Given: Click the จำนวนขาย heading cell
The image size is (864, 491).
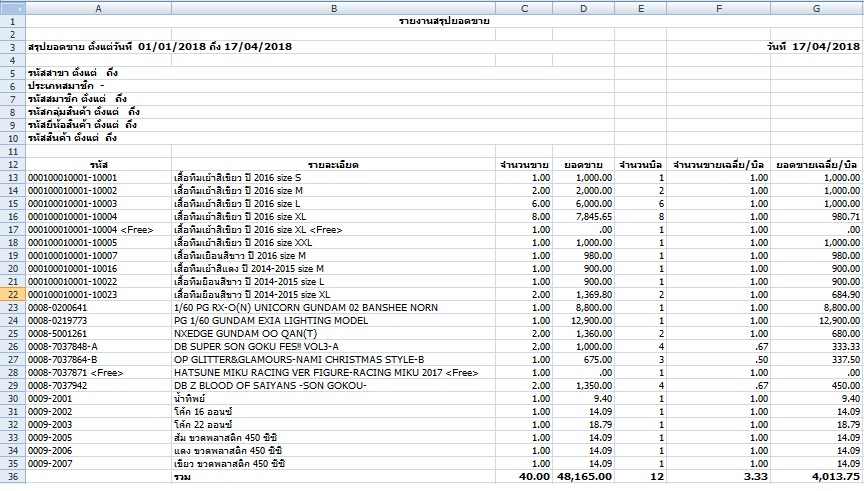Looking at the screenshot, I should coord(524,165).
